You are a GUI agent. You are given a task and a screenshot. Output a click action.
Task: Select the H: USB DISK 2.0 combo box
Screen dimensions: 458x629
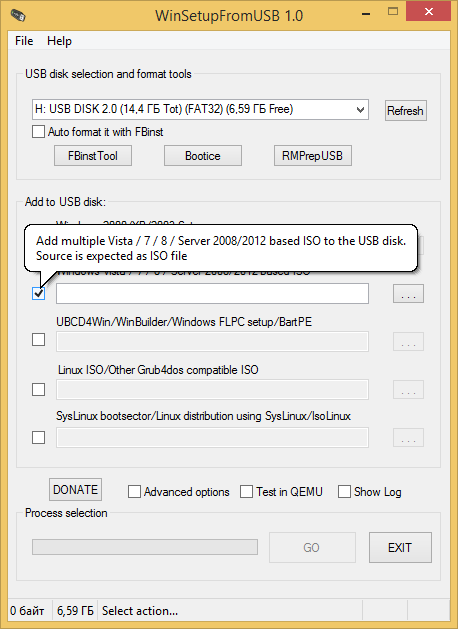(x=200, y=110)
